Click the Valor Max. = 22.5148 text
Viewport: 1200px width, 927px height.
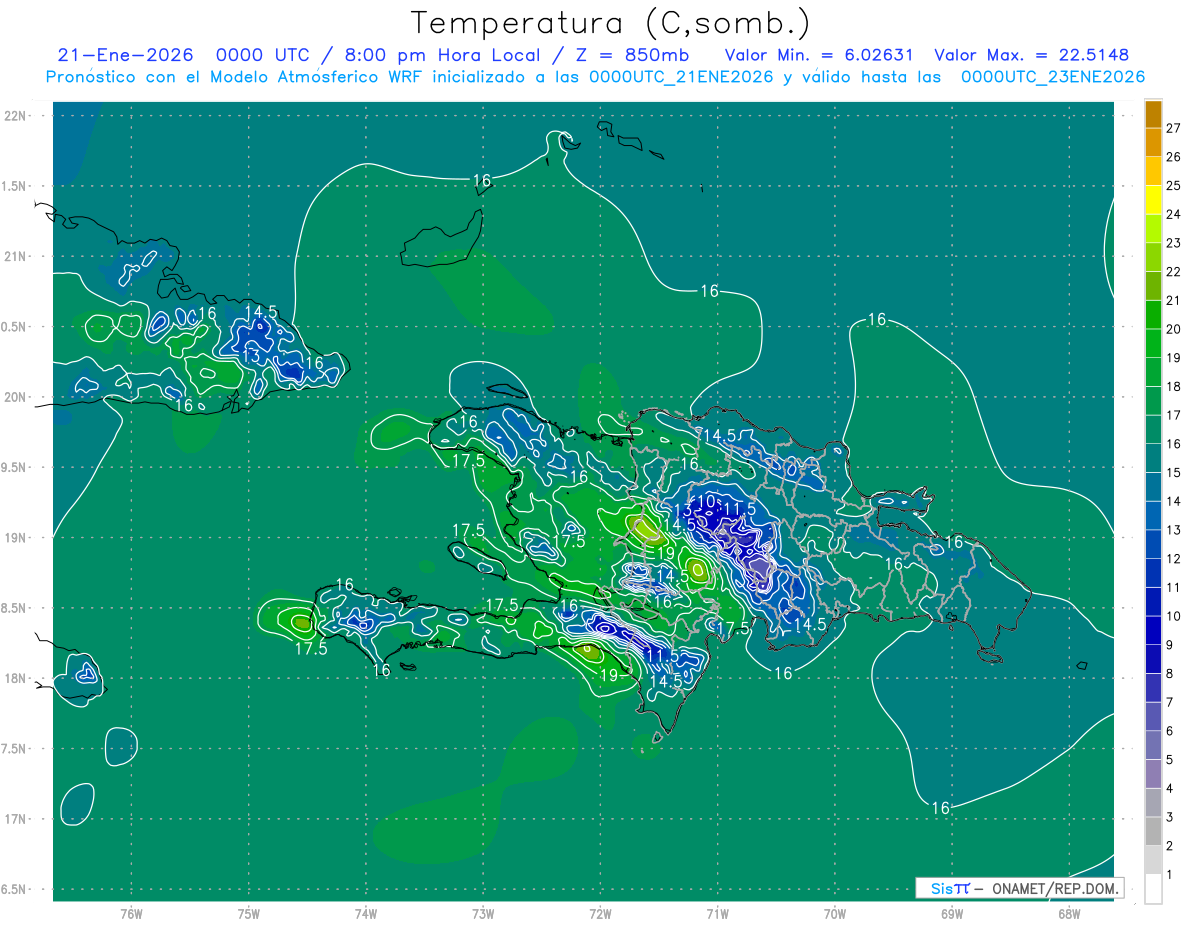[x=1031, y=55]
